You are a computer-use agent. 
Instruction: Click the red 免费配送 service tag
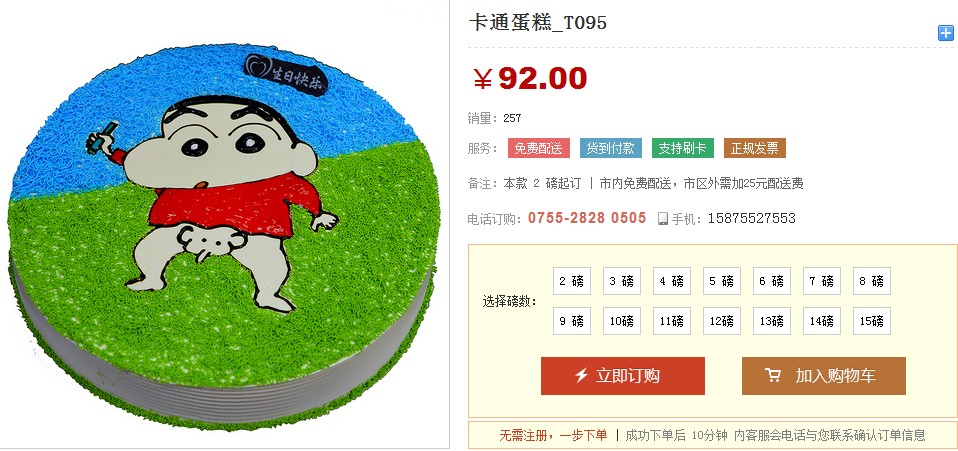pyautogui.click(x=538, y=148)
